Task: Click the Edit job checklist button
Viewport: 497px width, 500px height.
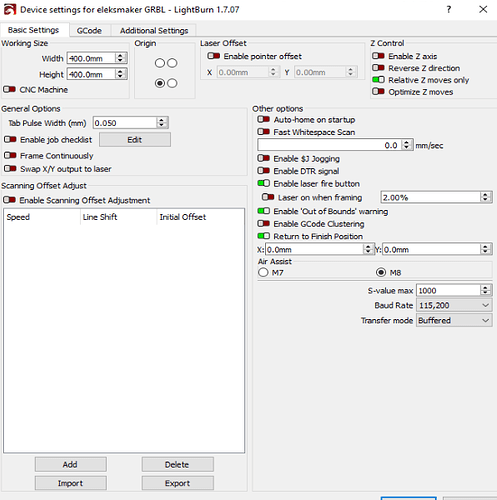Action: [135, 140]
